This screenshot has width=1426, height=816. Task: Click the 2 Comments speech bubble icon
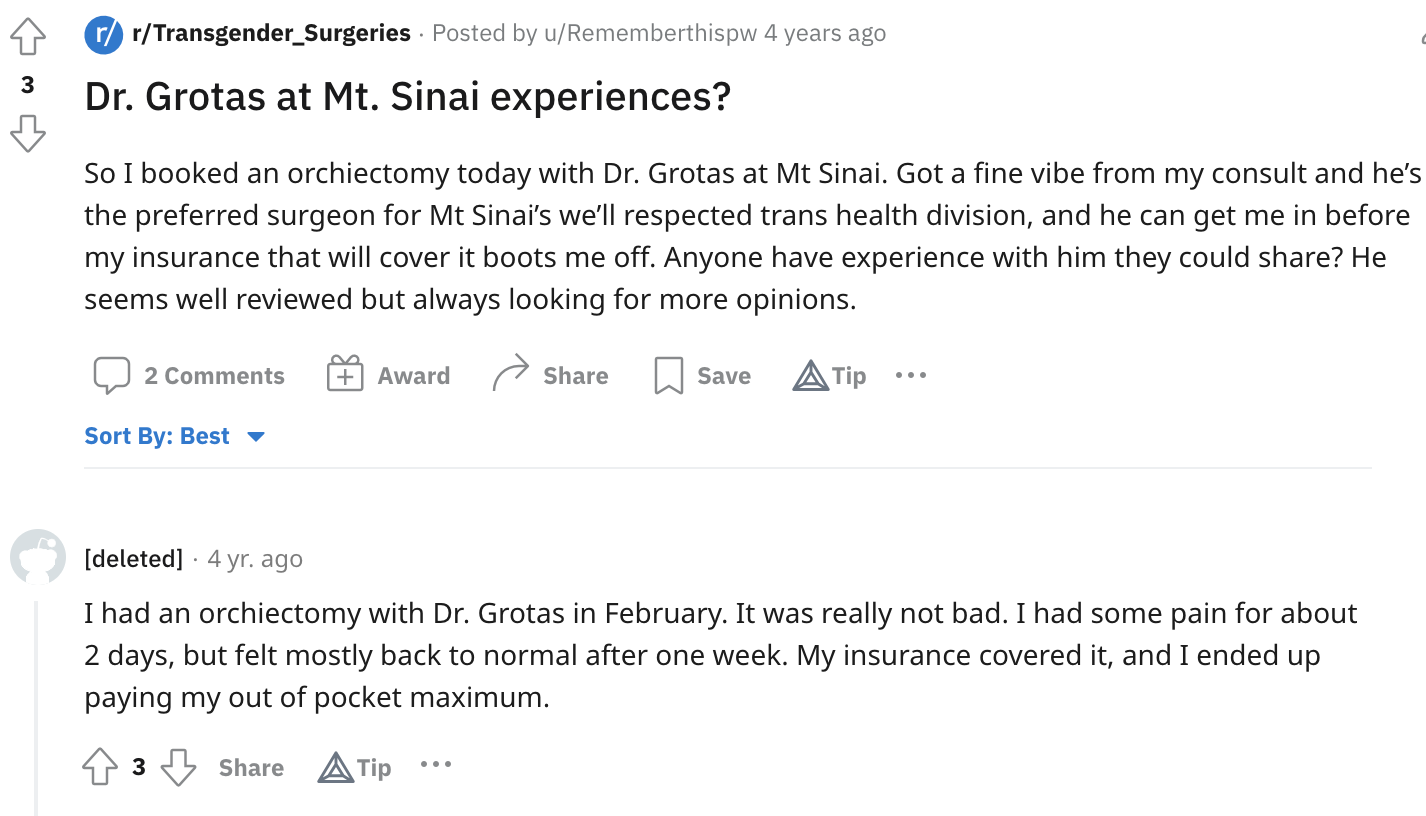click(x=111, y=376)
